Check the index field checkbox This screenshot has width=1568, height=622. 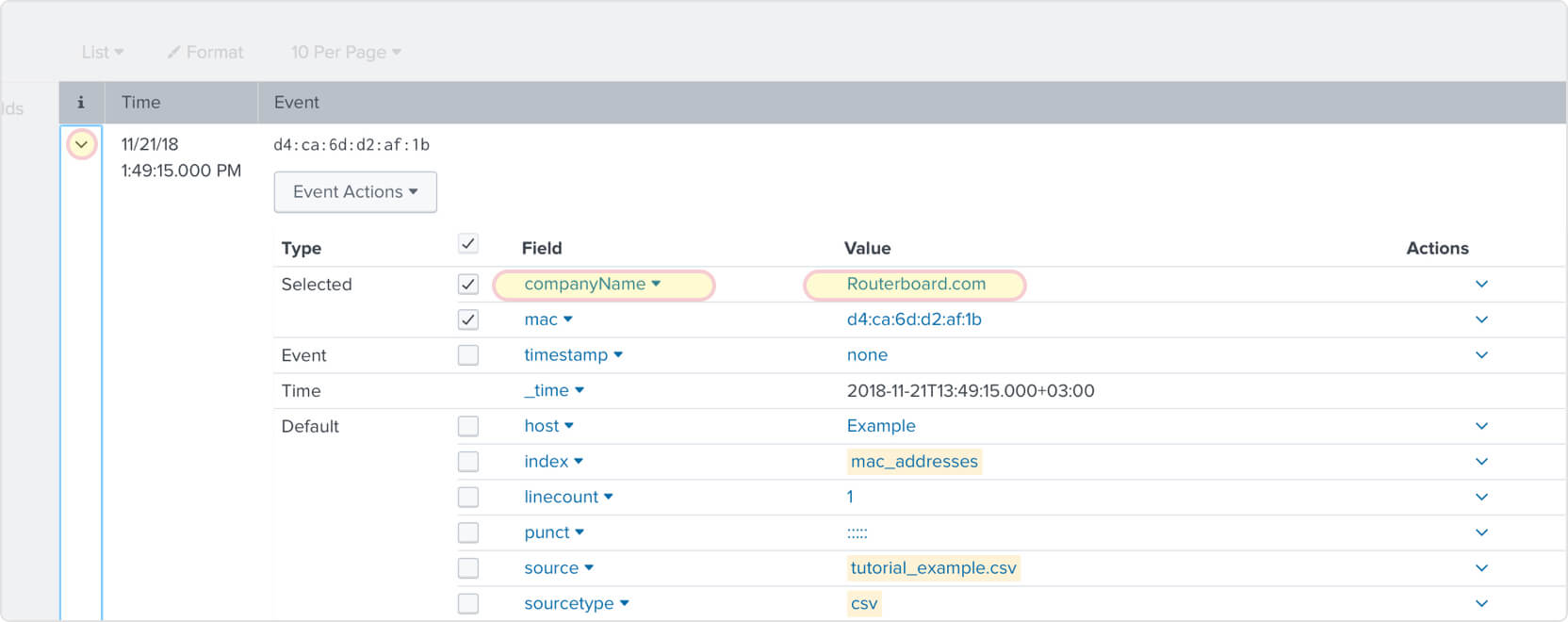pyautogui.click(x=468, y=462)
